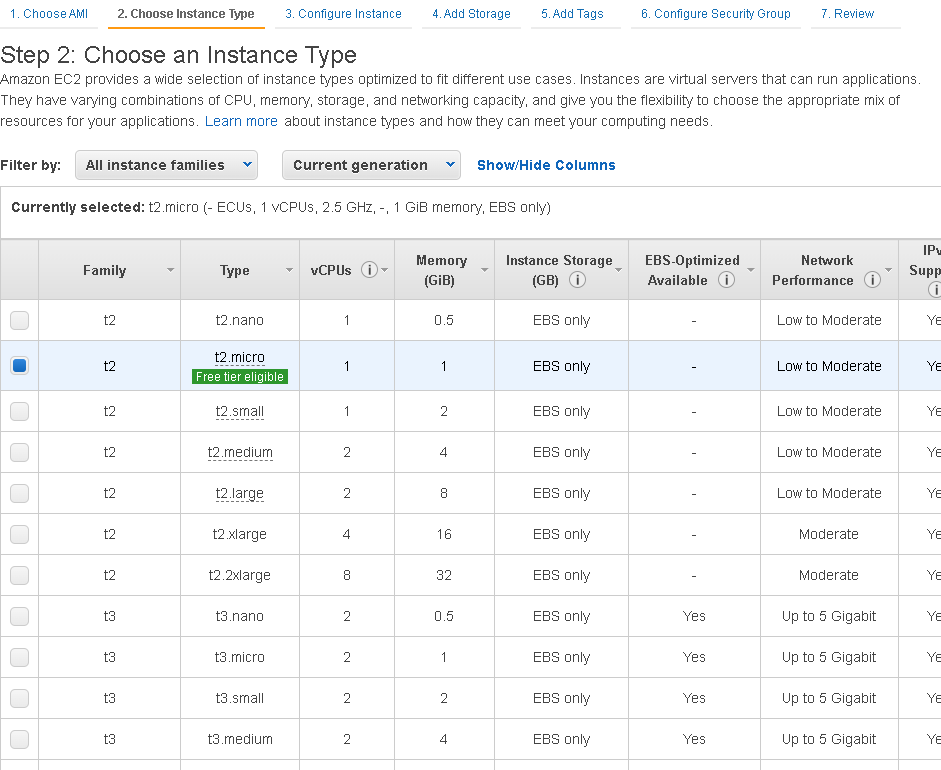Open Family column sort arrow

coord(170,270)
